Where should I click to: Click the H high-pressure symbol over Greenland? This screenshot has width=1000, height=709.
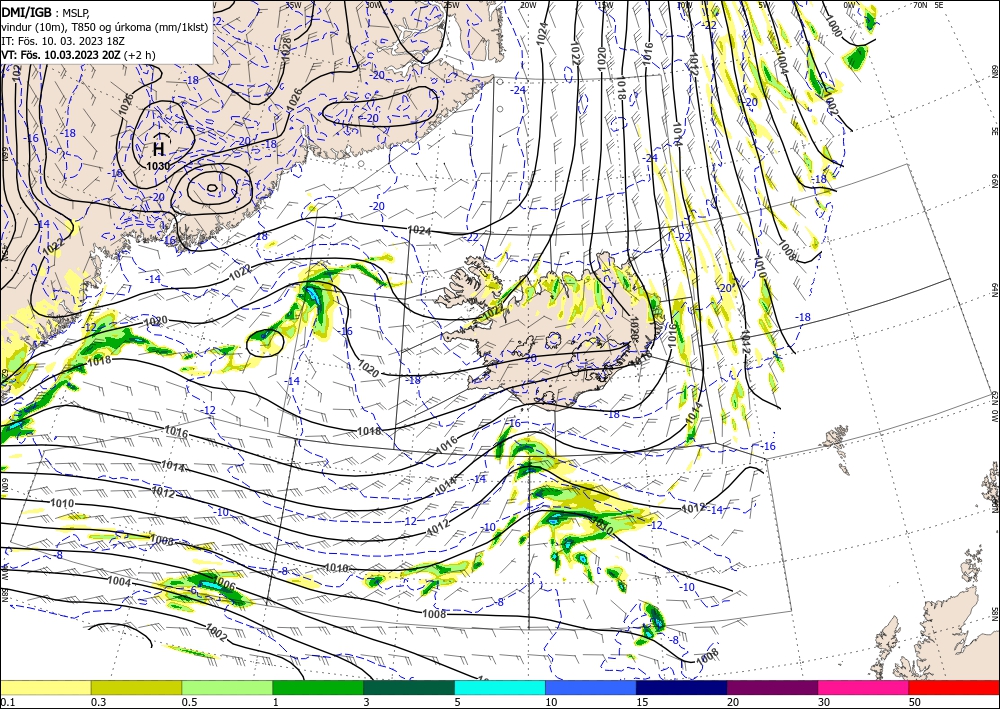coord(159,149)
